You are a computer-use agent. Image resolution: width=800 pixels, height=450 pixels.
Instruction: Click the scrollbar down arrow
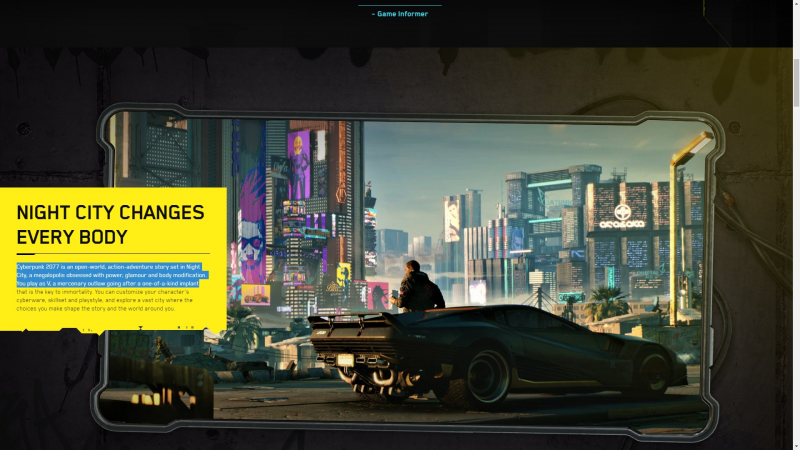coord(795,444)
